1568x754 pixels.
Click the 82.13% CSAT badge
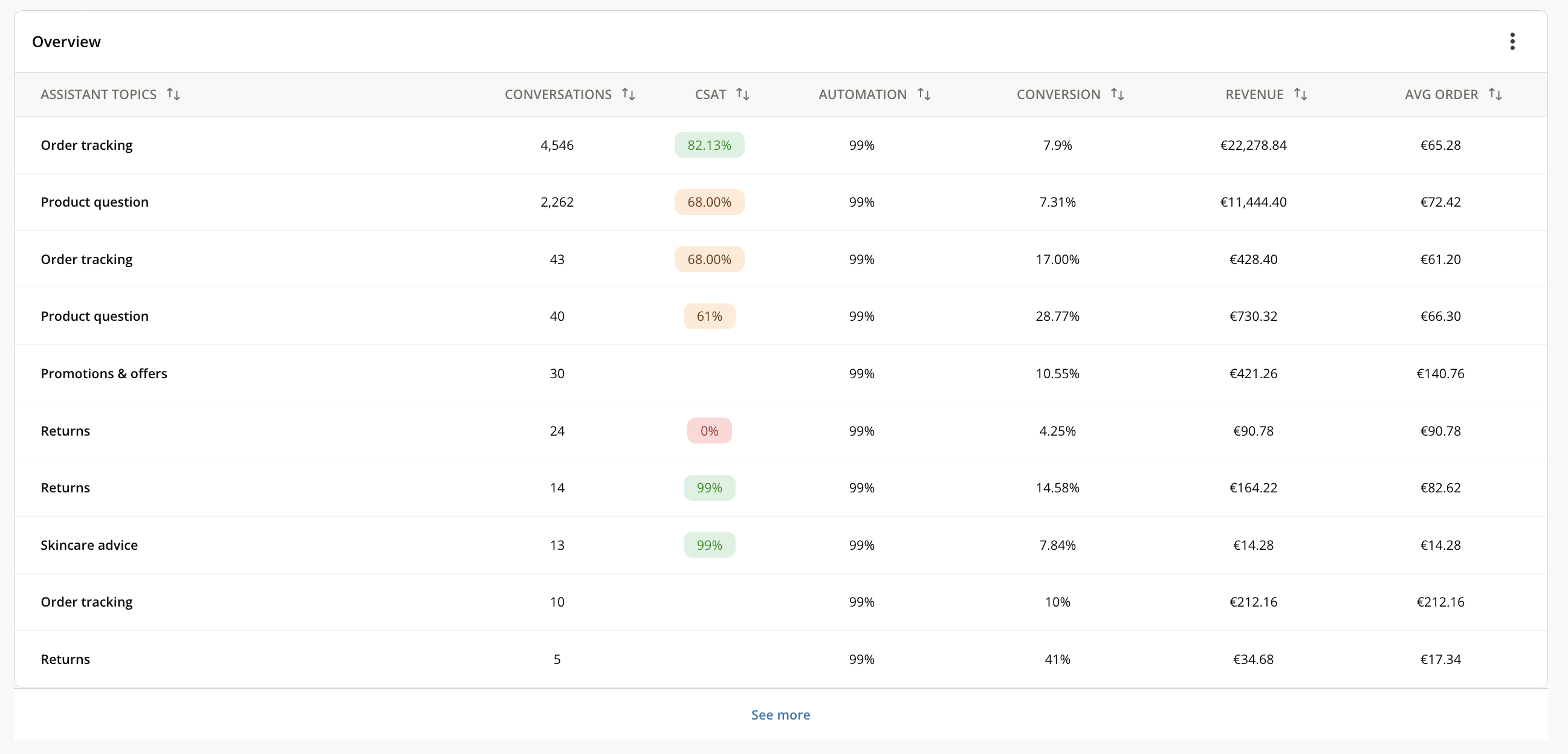[709, 145]
